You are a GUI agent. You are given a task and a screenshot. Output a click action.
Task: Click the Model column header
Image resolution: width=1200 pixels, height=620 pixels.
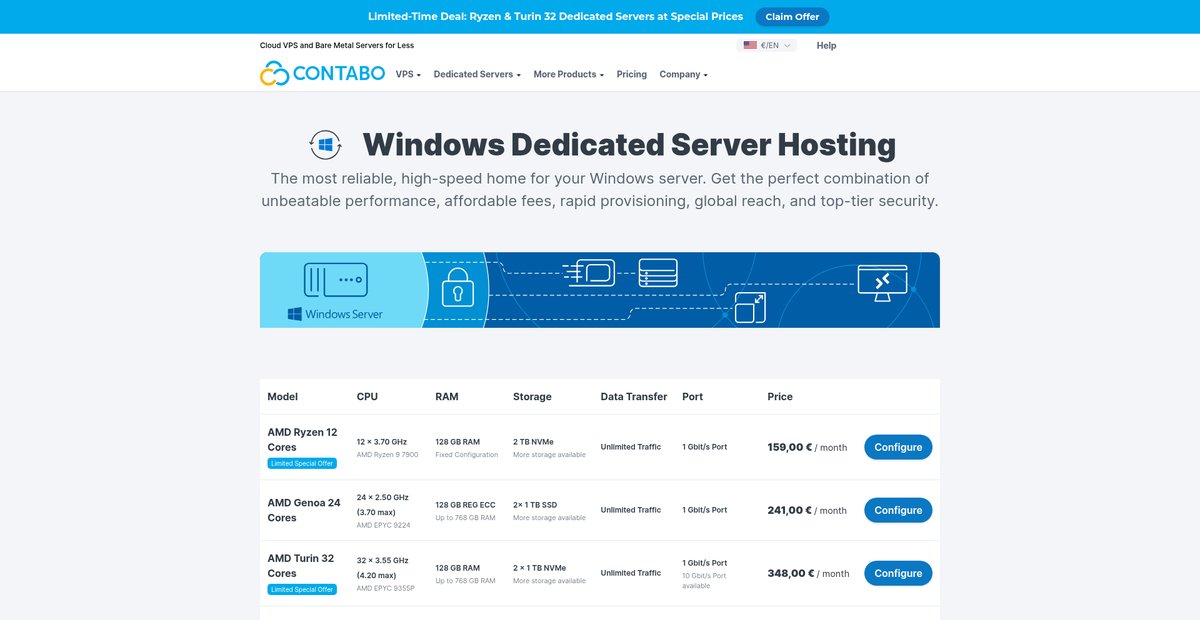283,397
